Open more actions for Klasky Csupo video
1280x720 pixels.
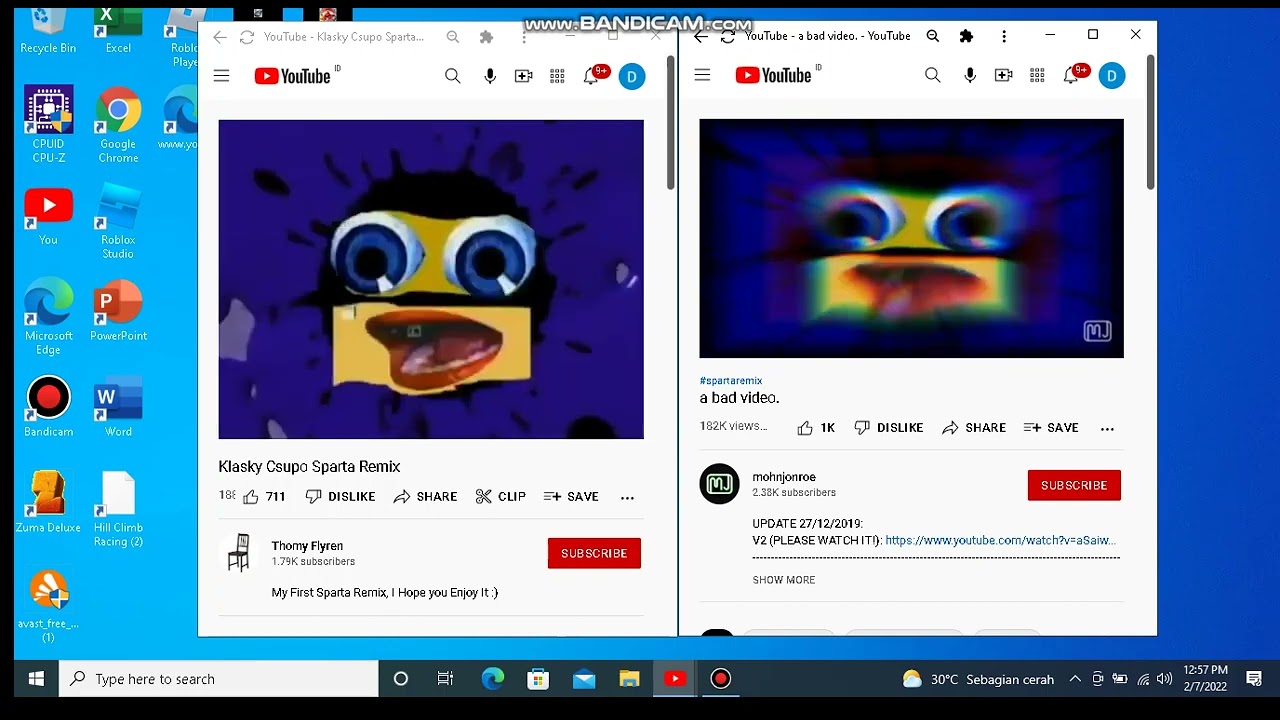point(627,497)
